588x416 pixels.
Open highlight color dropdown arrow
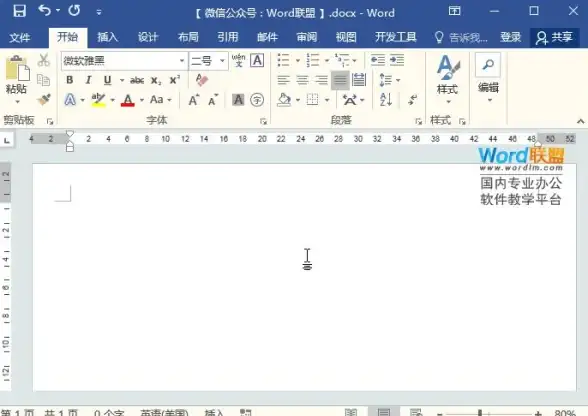click(x=112, y=100)
